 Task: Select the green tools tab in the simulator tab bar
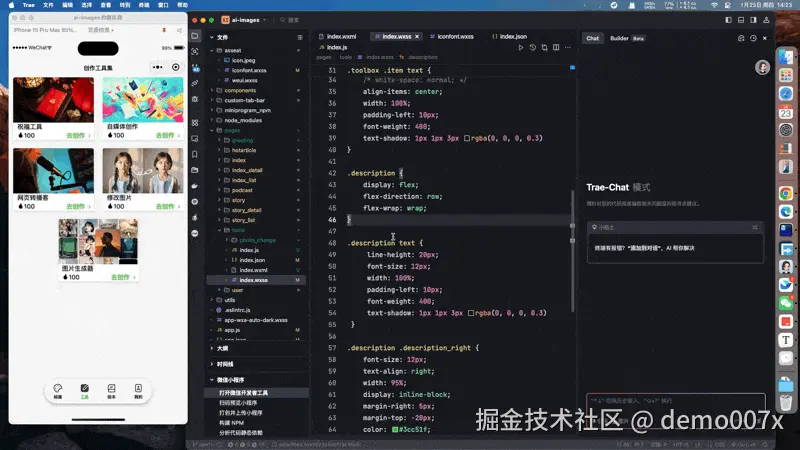[85, 391]
